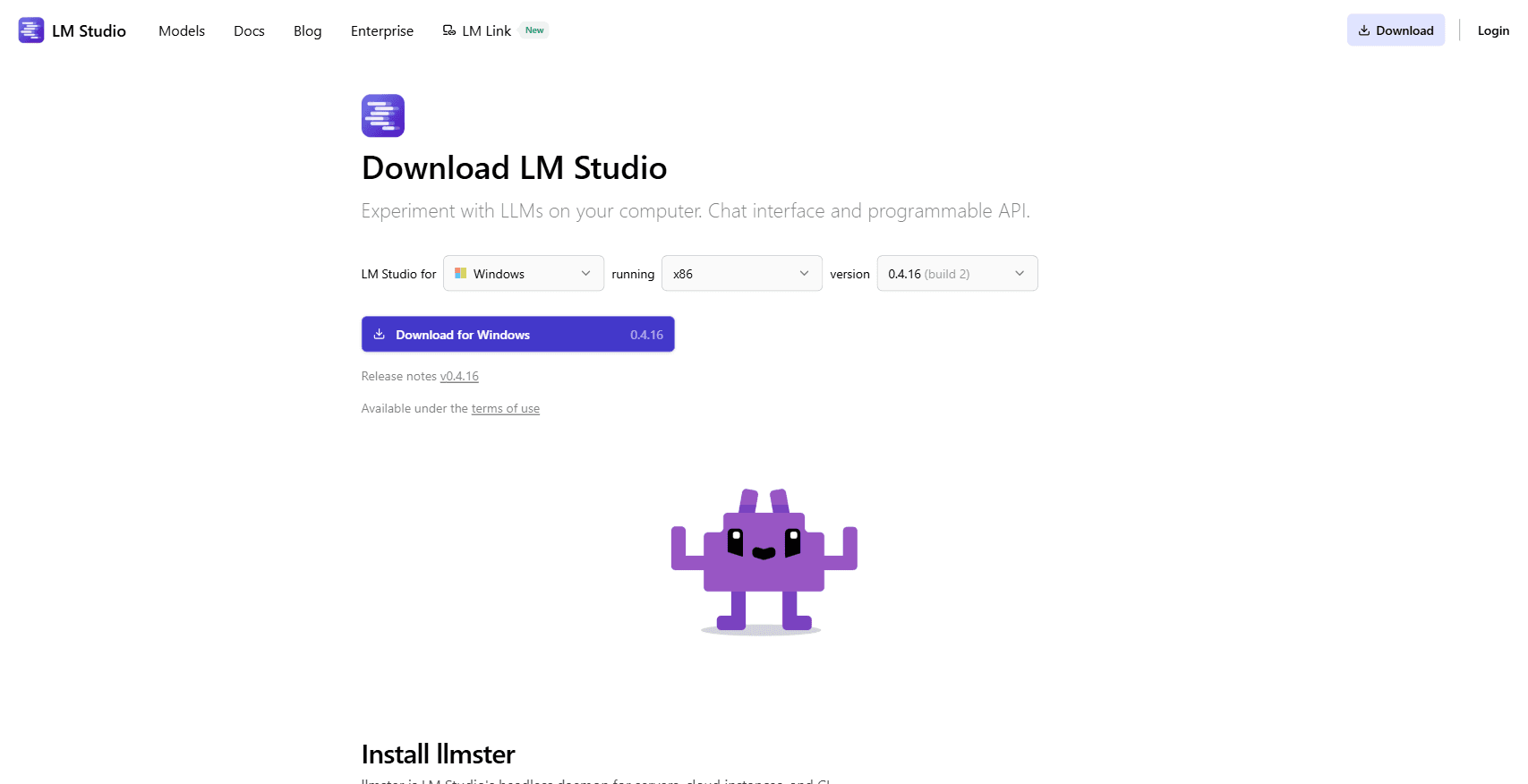This screenshot has height=784, width=1528.
Task: Click the LM Link devices icon
Action: [449, 30]
